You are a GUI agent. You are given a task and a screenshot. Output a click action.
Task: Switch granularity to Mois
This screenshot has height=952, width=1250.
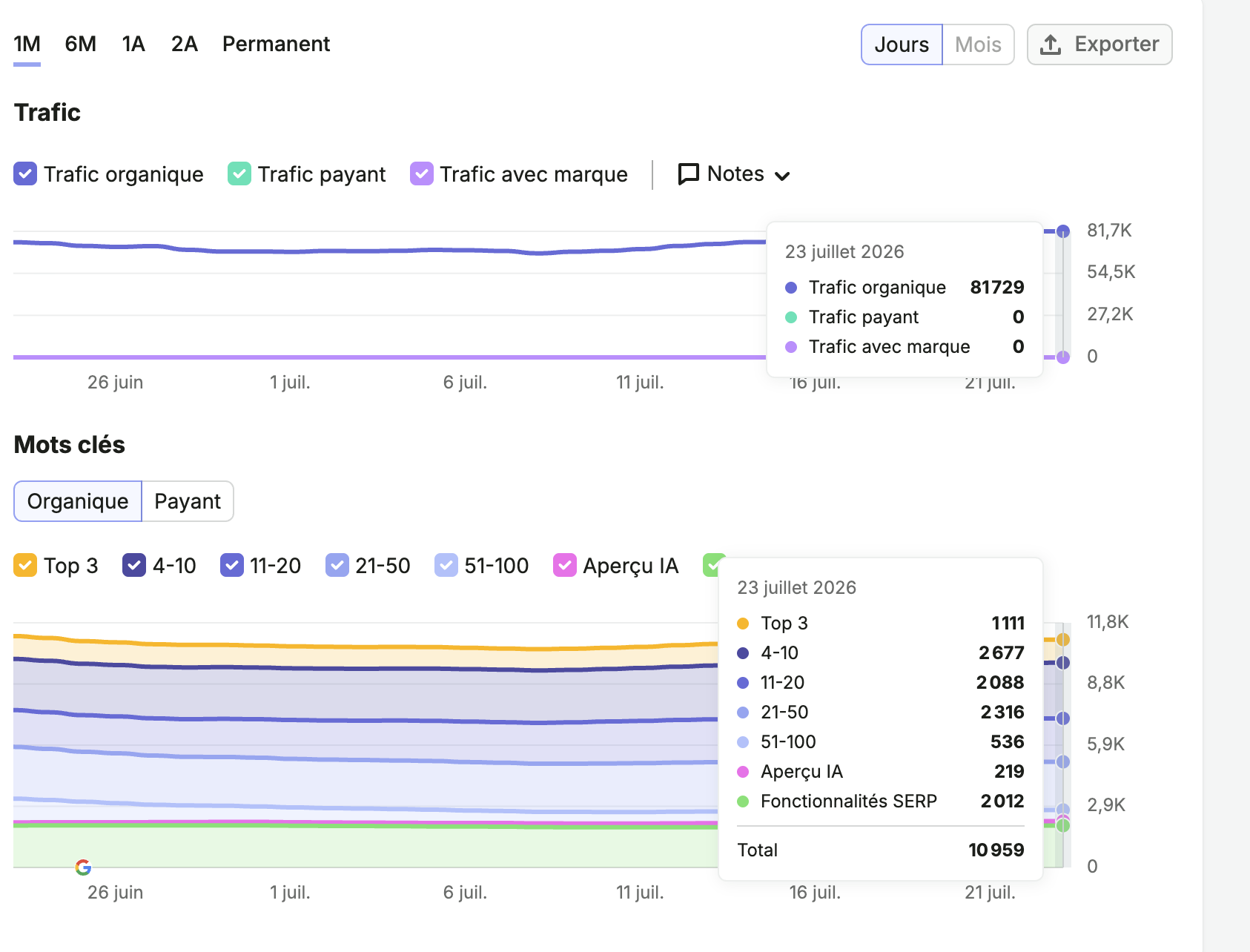pos(978,44)
